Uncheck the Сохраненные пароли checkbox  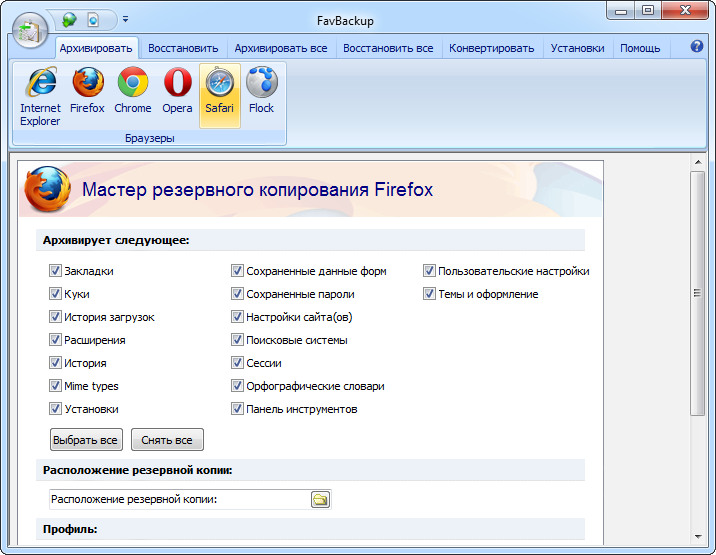click(x=237, y=294)
